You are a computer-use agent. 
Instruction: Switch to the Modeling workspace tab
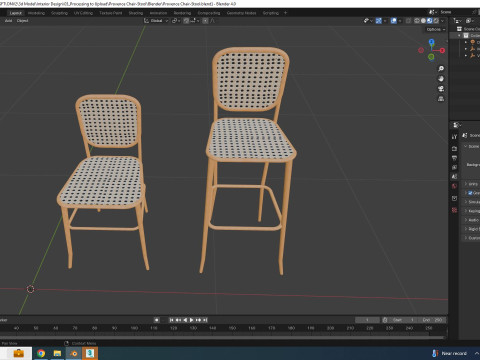tap(36, 13)
